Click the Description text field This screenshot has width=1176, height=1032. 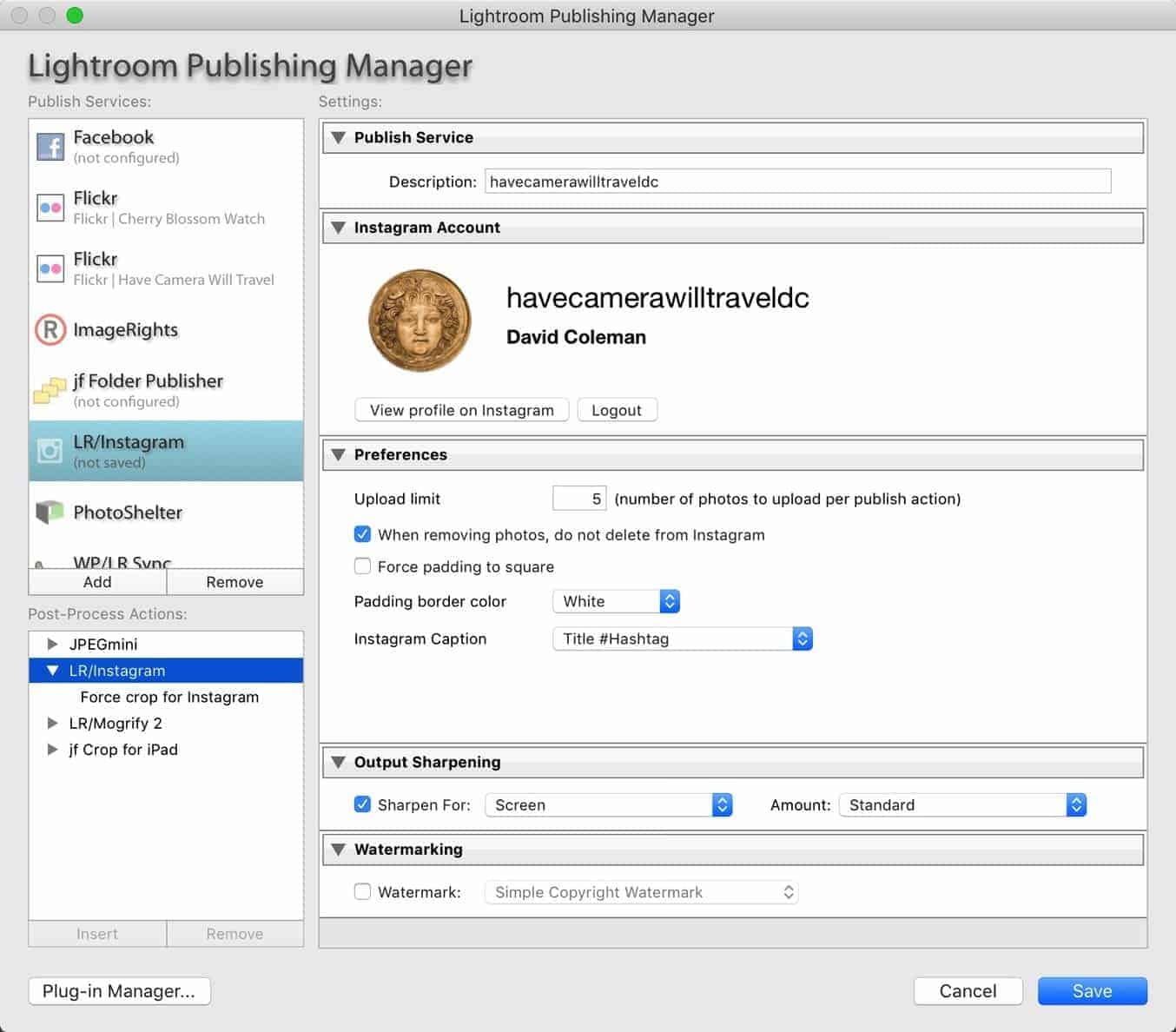point(797,182)
